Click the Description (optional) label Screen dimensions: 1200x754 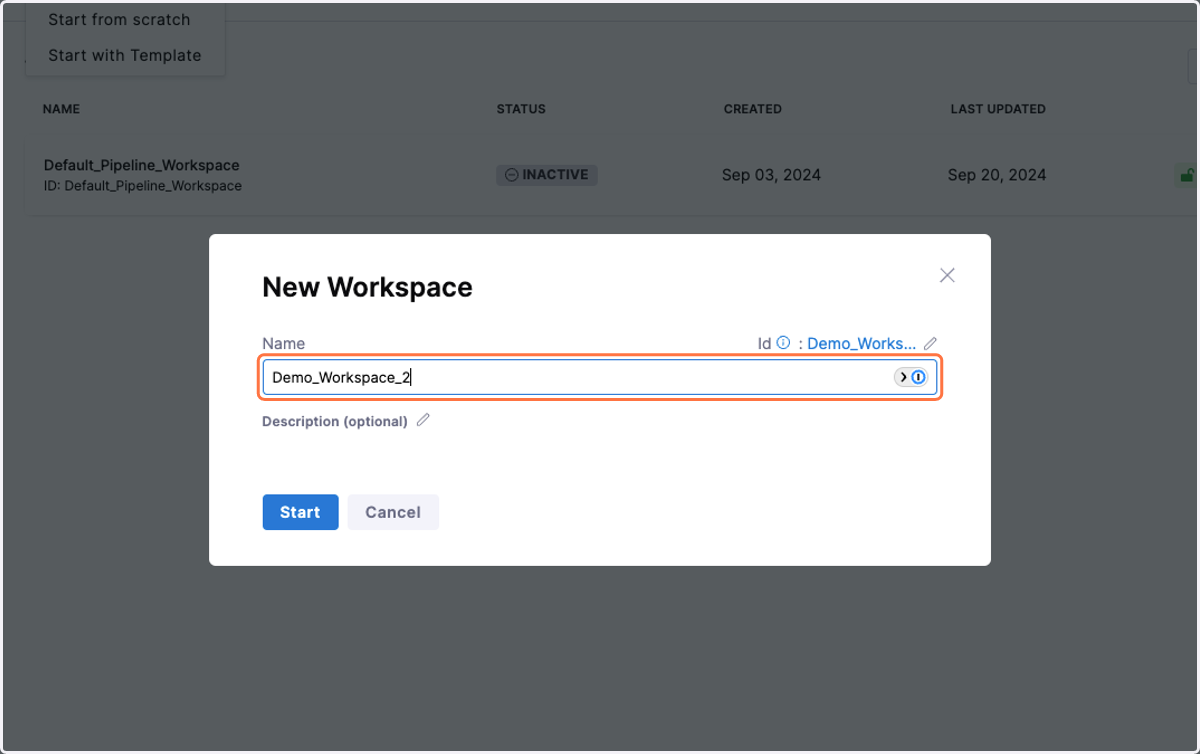335,421
